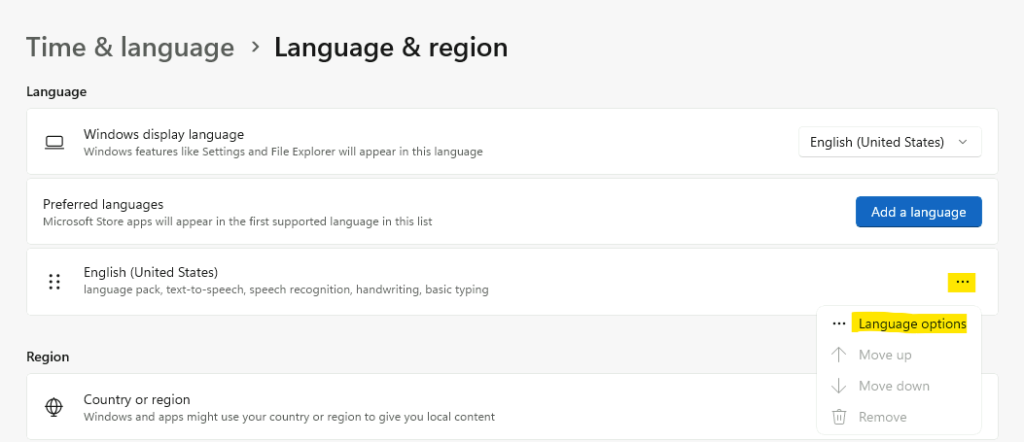Image resolution: width=1024 pixels, height=442 pixels.
Task: Click the globe icon for Country or region
Action: point(54,407)
